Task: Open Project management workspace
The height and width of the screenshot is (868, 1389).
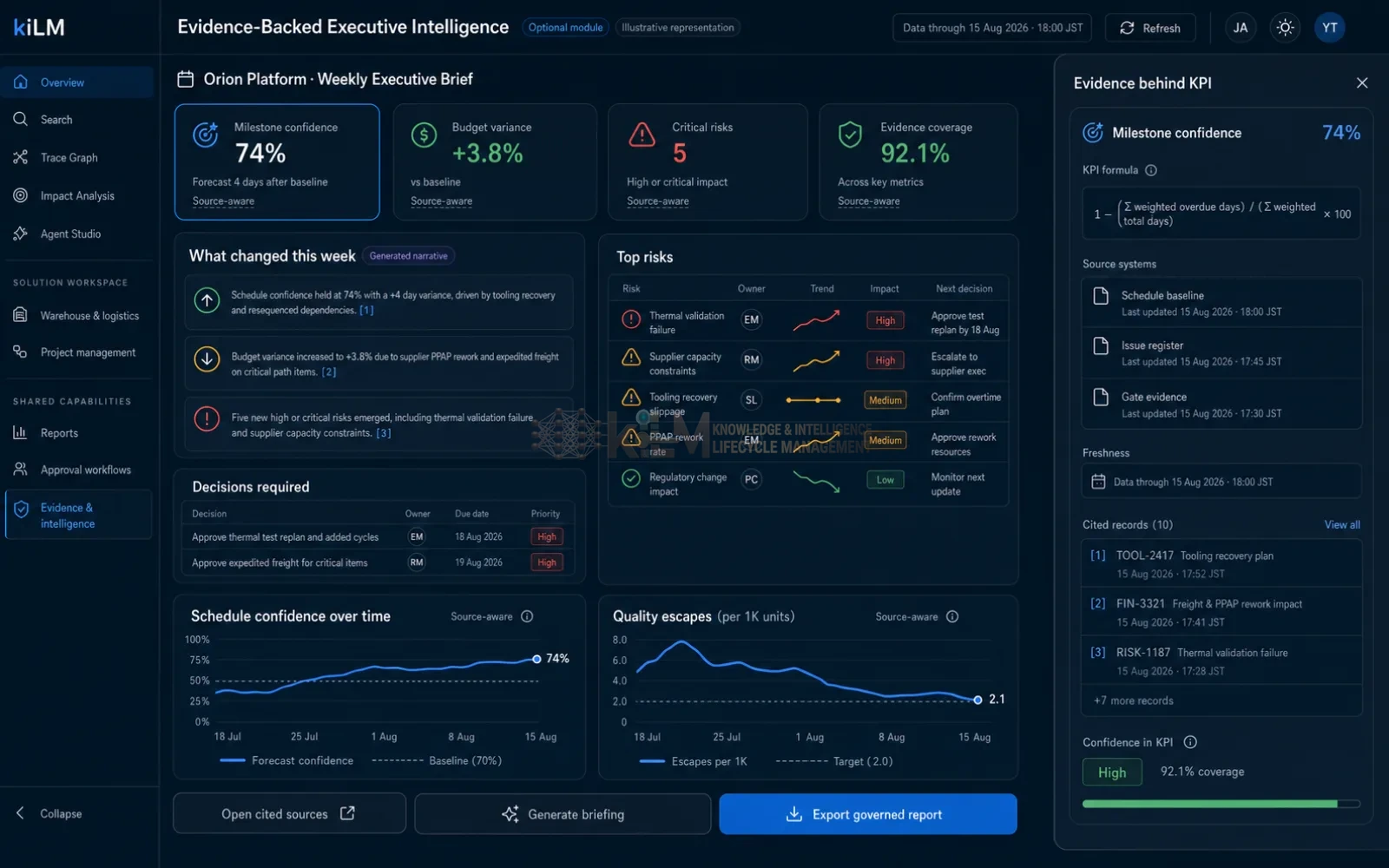Action: (78, 352)
